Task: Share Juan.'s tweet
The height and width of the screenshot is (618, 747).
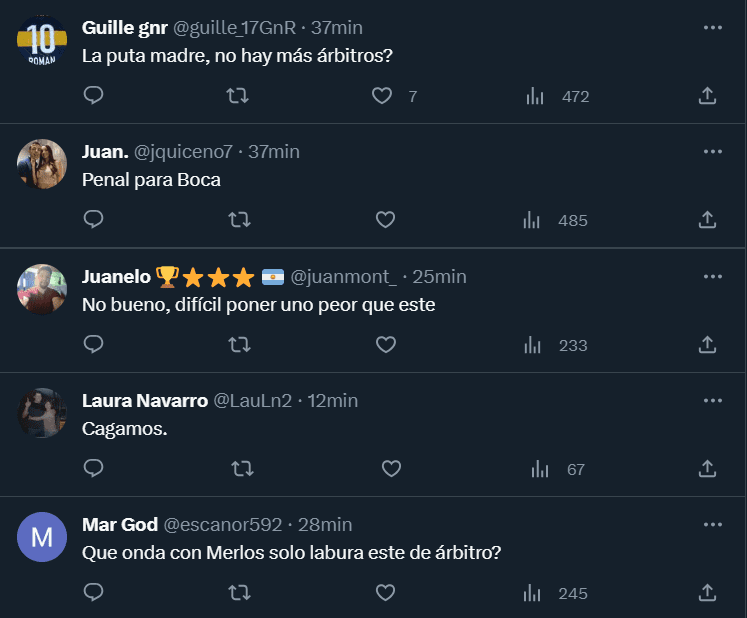Action: click(x=707, y=220)
